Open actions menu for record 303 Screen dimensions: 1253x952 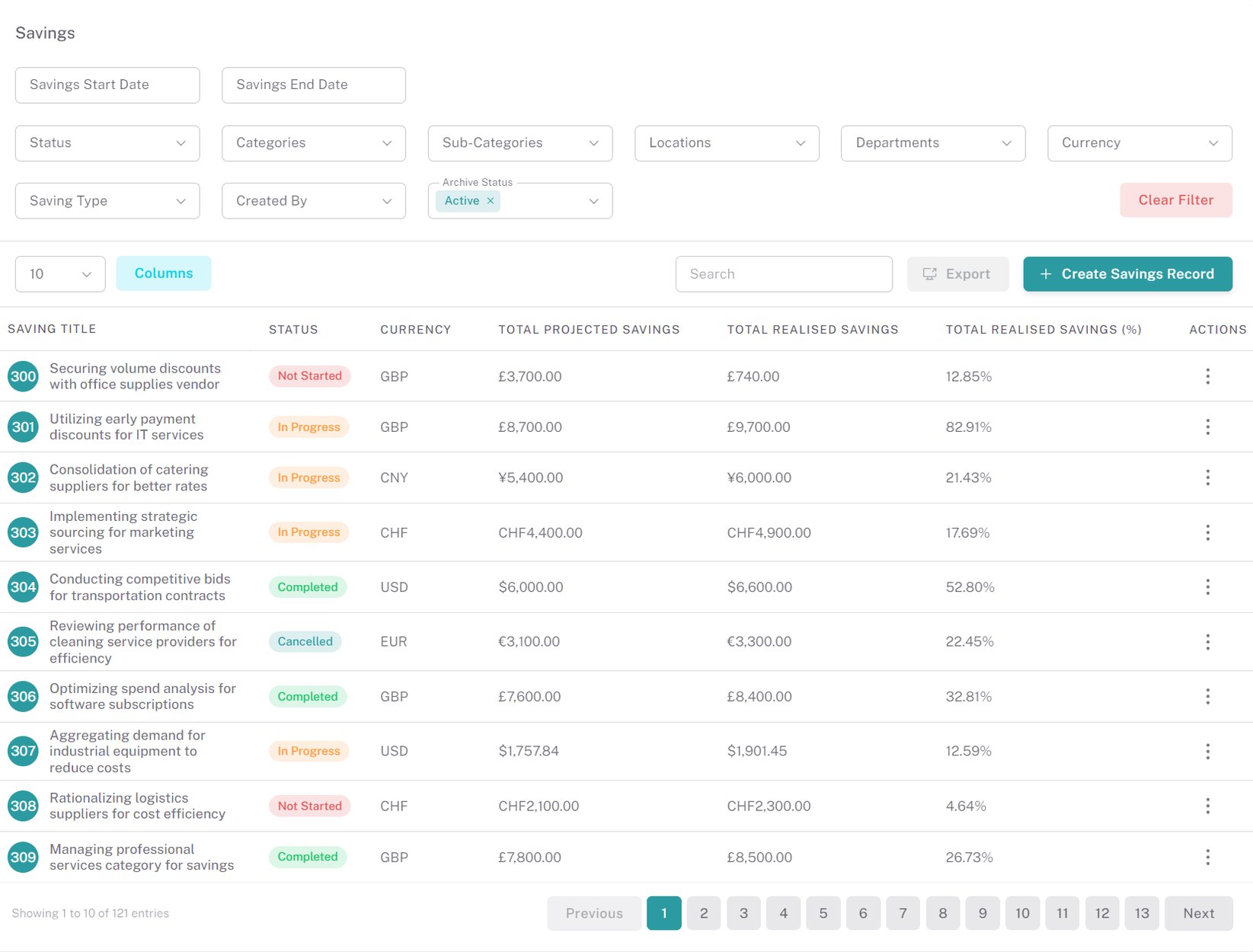[x=1207, y=532]
